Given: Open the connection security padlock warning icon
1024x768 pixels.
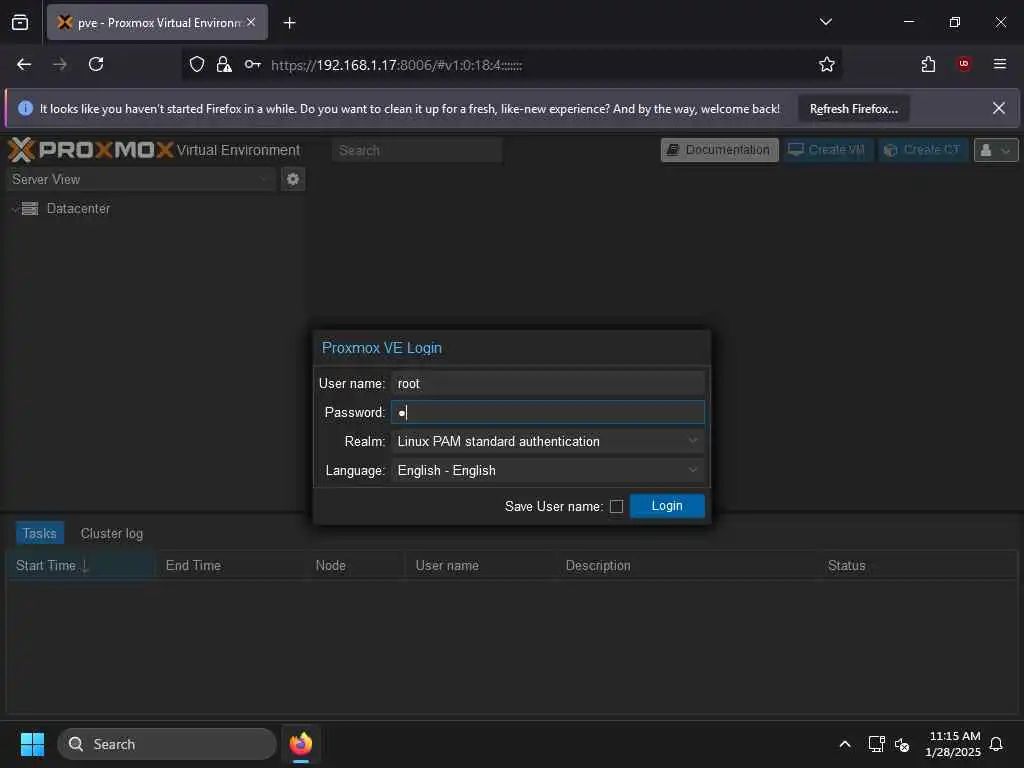Looking at the screenshot, I should 224,64.
